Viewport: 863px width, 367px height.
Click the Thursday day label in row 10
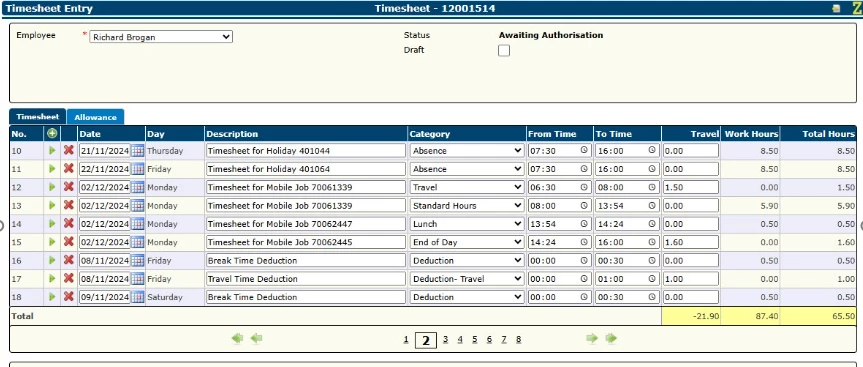(x=165, y=151)
